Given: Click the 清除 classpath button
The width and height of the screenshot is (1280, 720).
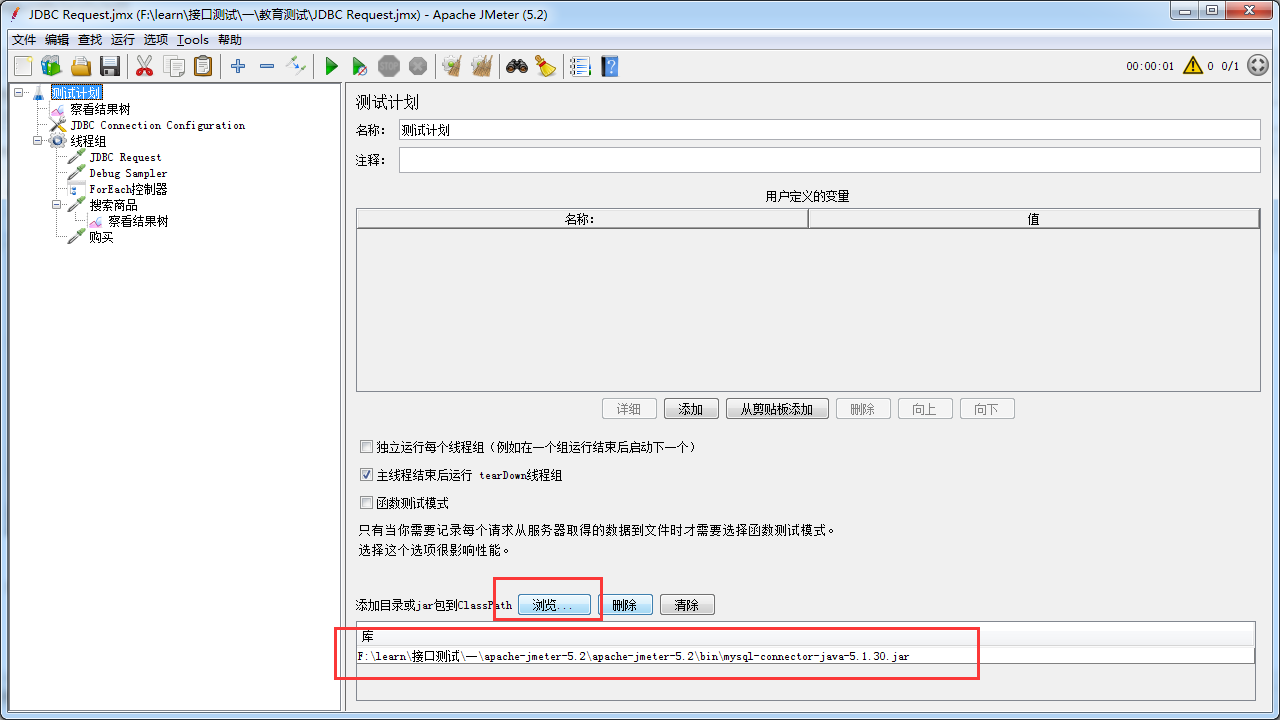Looking at the screenshot, I should tap(687, 605).
